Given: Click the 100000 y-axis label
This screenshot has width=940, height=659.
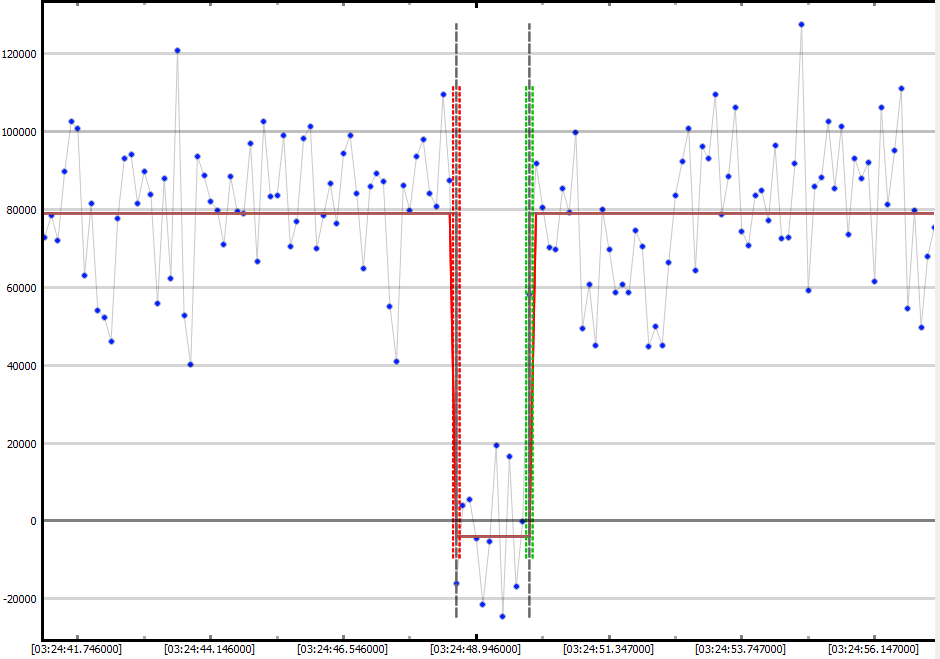Looking at the screenshot, I should pos(20,132).
